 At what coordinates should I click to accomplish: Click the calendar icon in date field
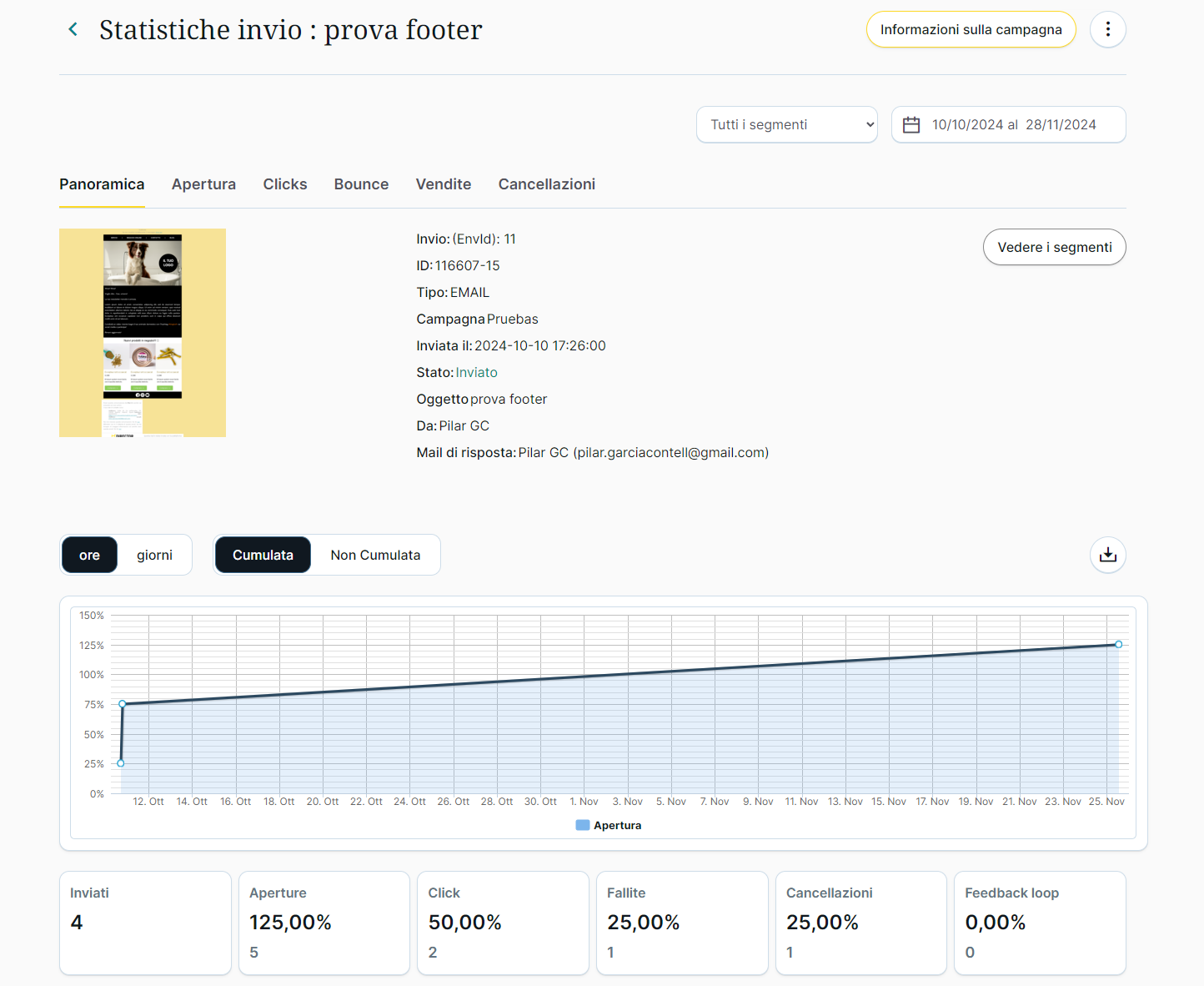(x=911, y=125)
